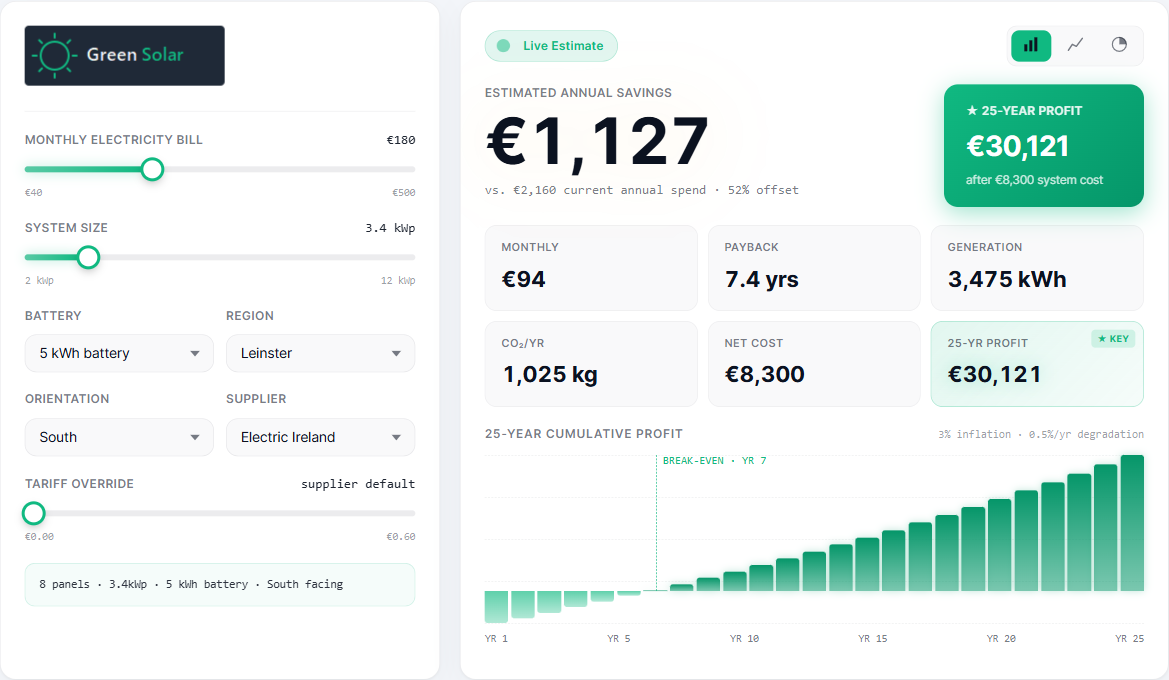
Task: Open the Battery dropdown
Action: point(119,353)
